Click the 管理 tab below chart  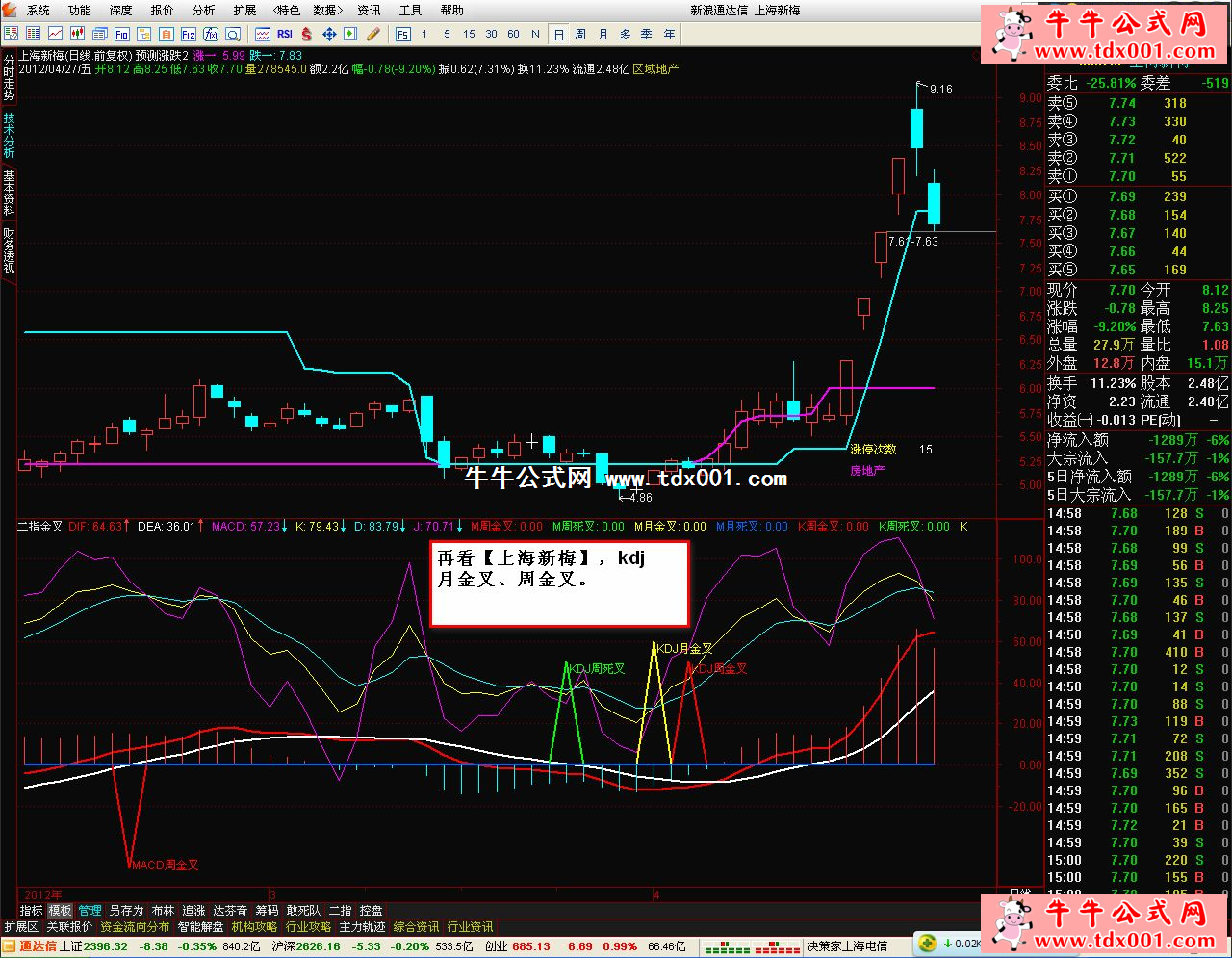(90, 910)
